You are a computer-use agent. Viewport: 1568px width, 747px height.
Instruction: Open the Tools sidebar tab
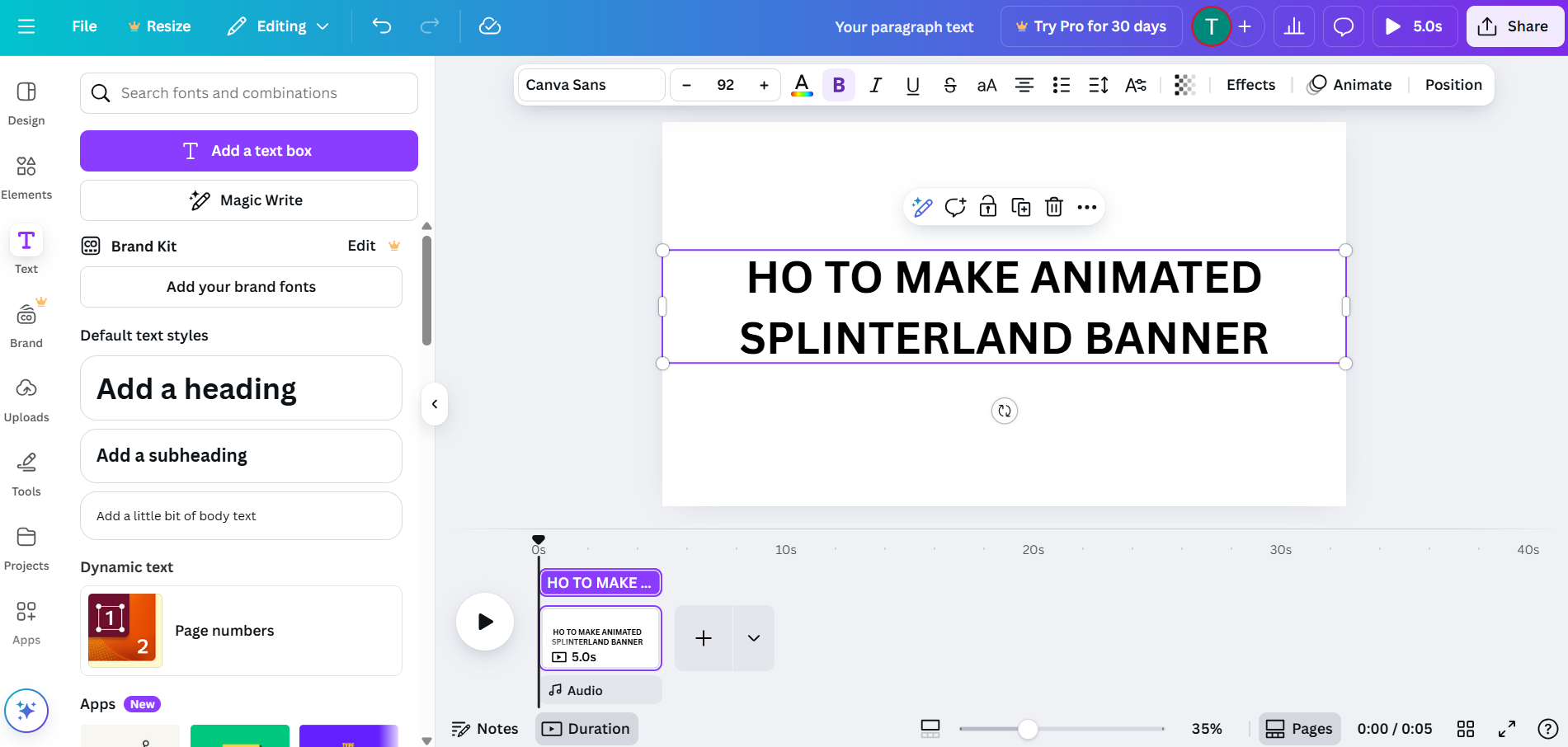(26, 474)
